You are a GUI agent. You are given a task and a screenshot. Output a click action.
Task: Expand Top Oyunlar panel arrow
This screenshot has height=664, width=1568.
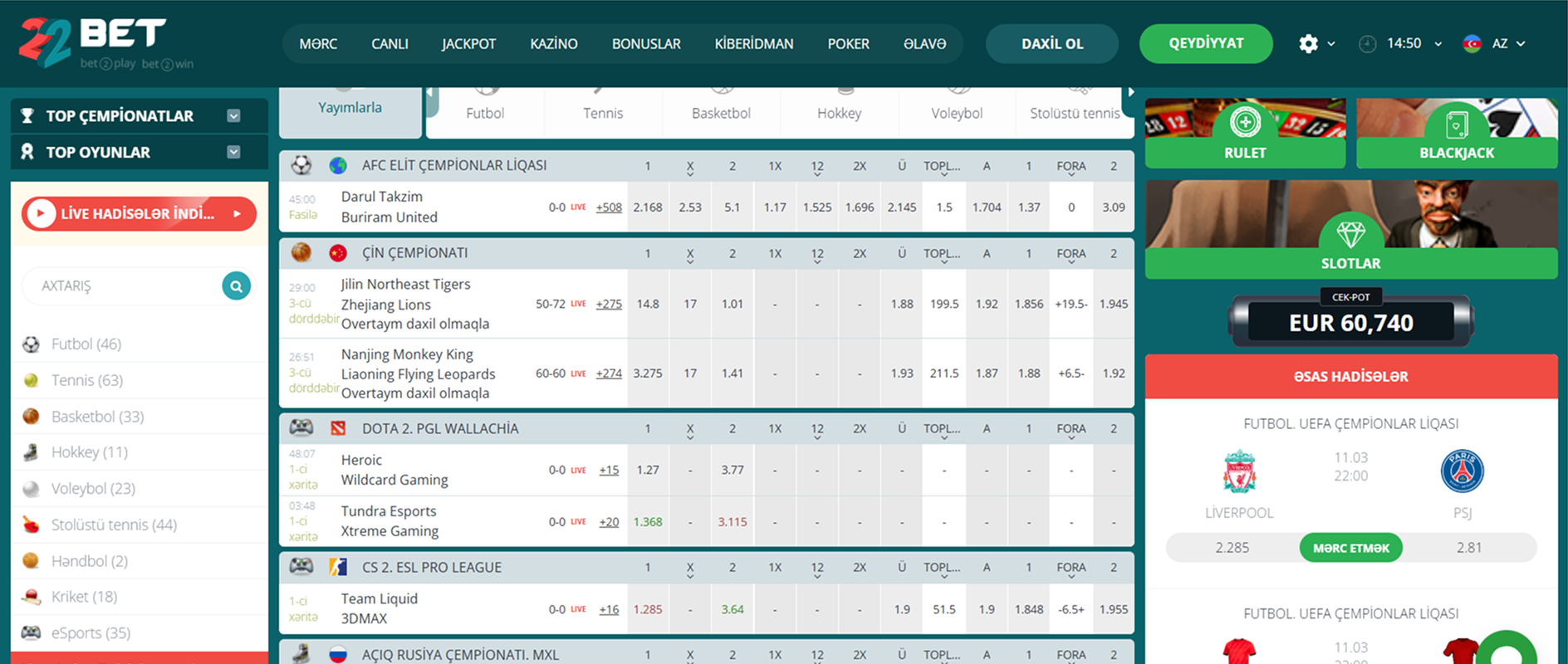233,152
